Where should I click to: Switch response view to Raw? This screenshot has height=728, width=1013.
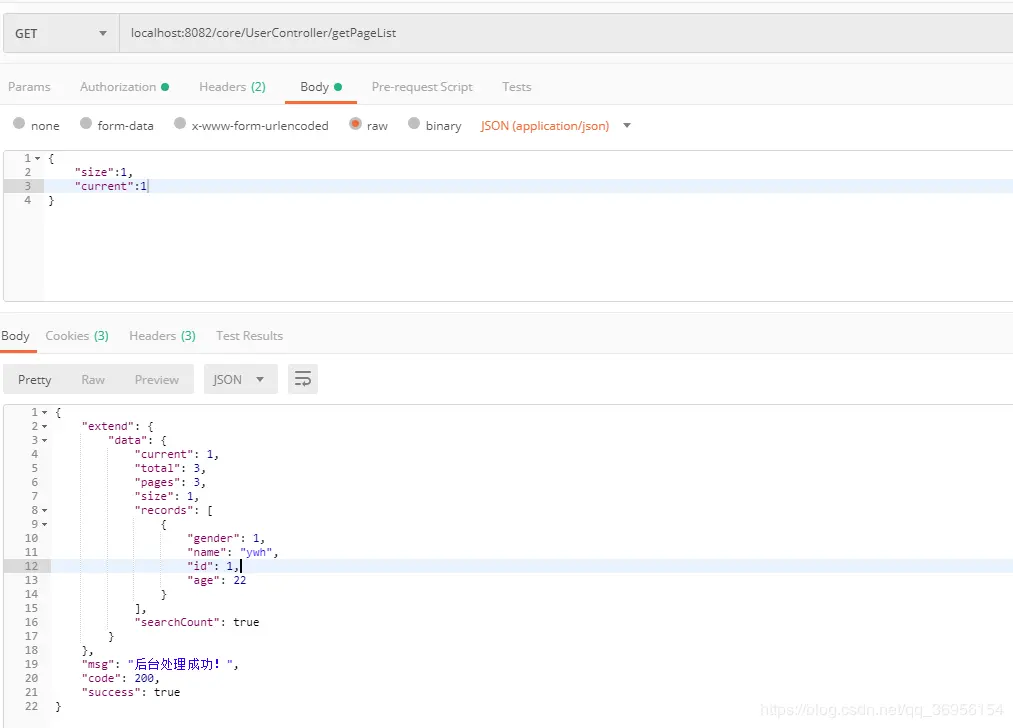tap(93, 380)
